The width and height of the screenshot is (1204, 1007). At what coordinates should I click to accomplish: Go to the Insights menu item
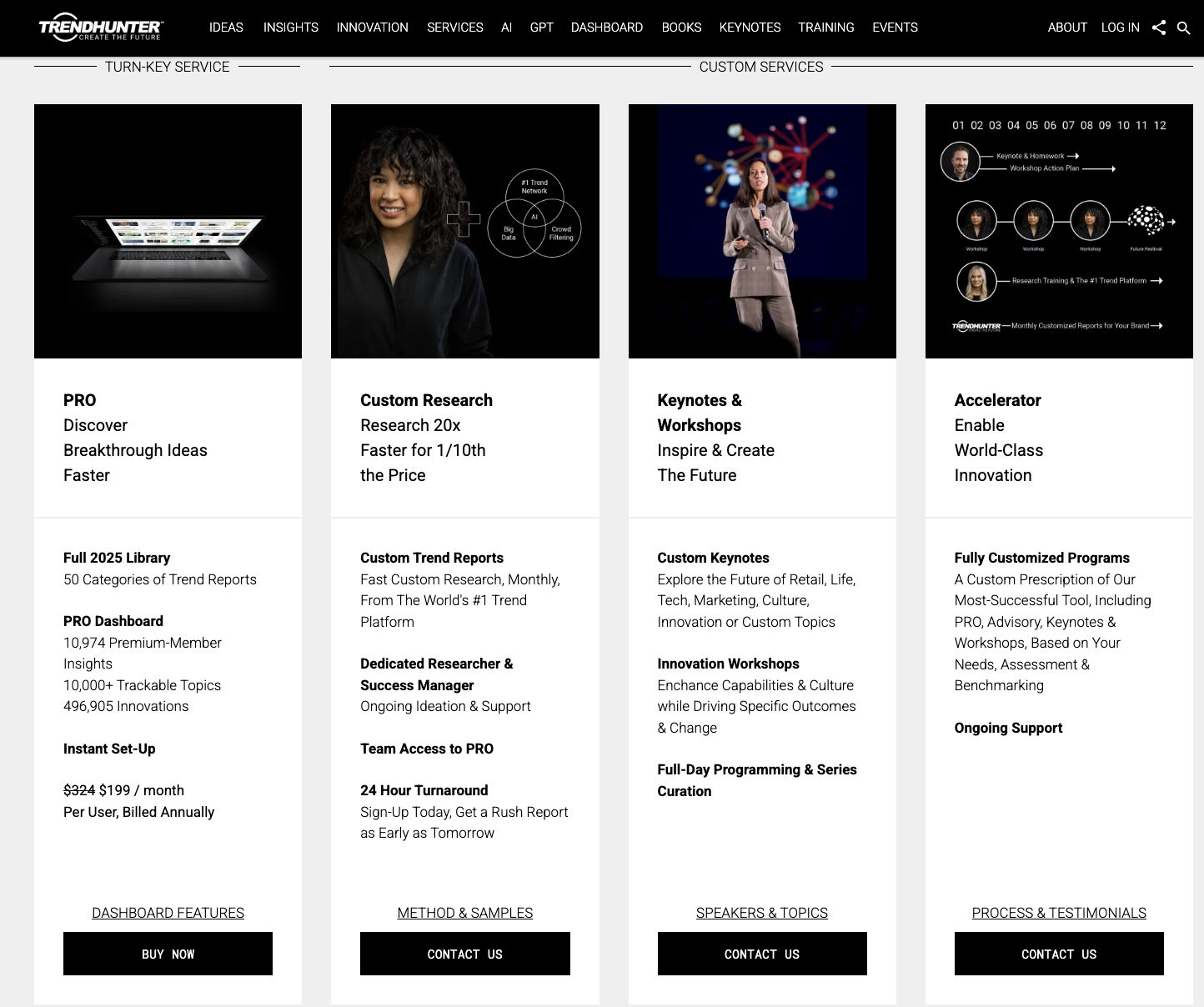(290, 28)
